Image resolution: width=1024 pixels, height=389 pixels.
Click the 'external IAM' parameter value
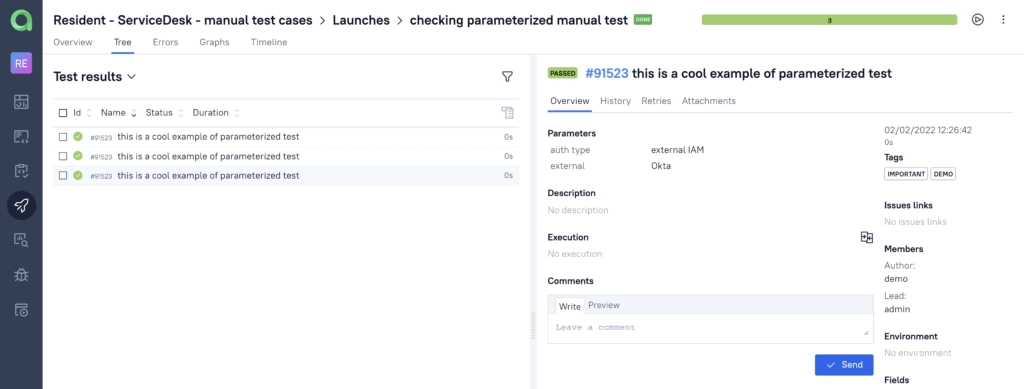(677, 150)
